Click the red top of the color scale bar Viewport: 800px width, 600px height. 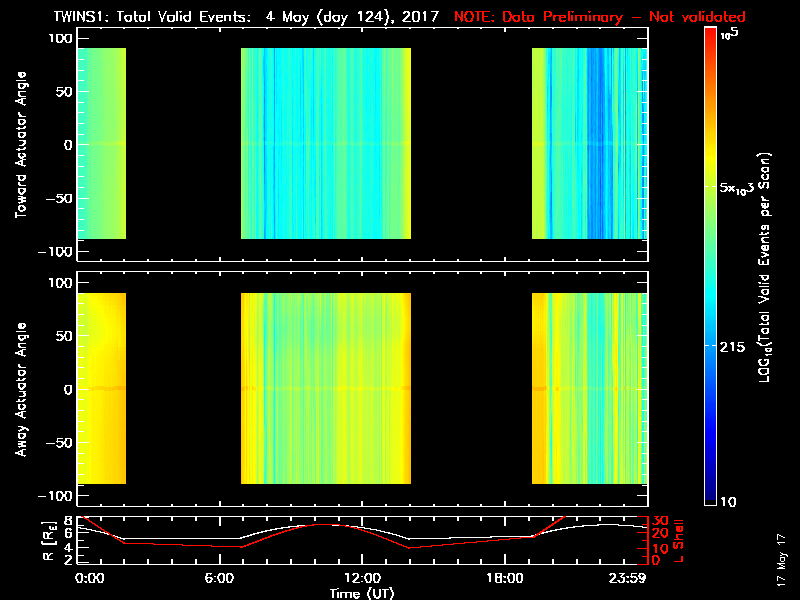pyautogui.click(x=711, y=36)
